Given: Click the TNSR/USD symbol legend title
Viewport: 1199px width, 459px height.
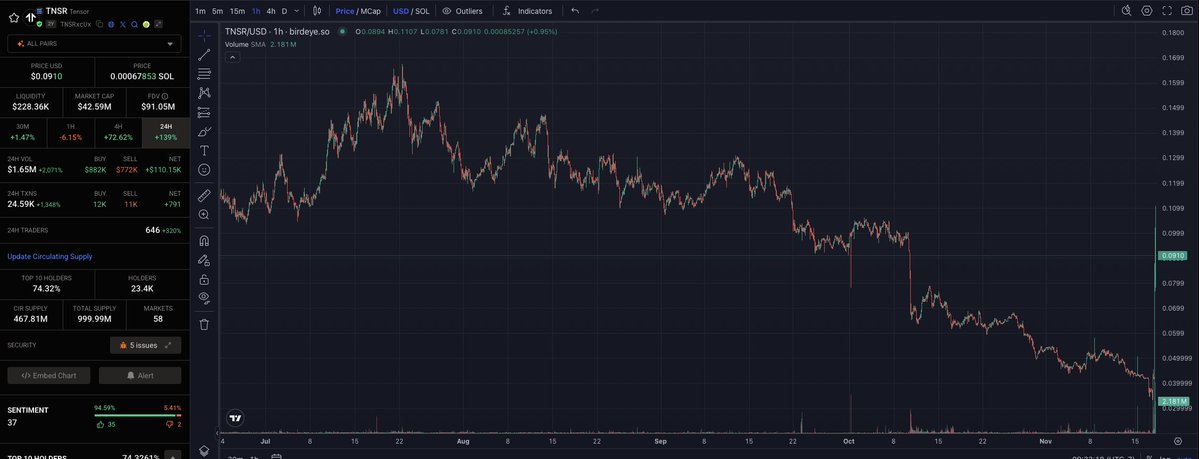Looking at the screenshot, I should click(x=278, y=31).
